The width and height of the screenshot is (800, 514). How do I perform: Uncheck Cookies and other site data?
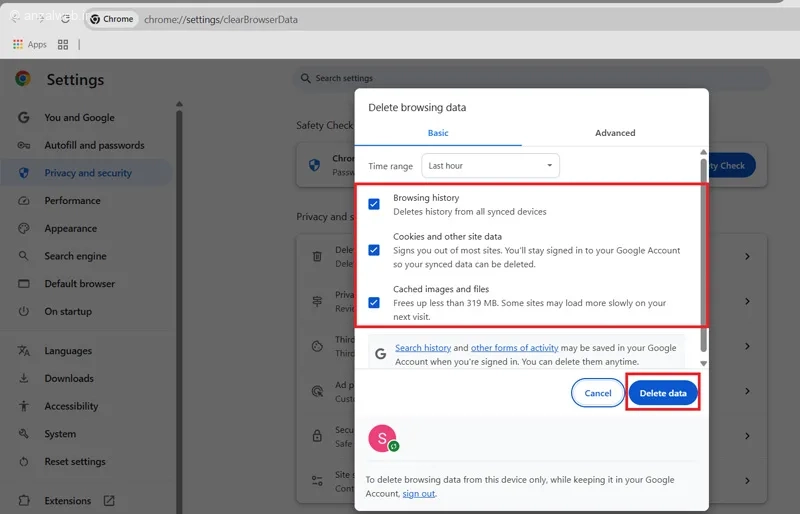pos(374,250)
